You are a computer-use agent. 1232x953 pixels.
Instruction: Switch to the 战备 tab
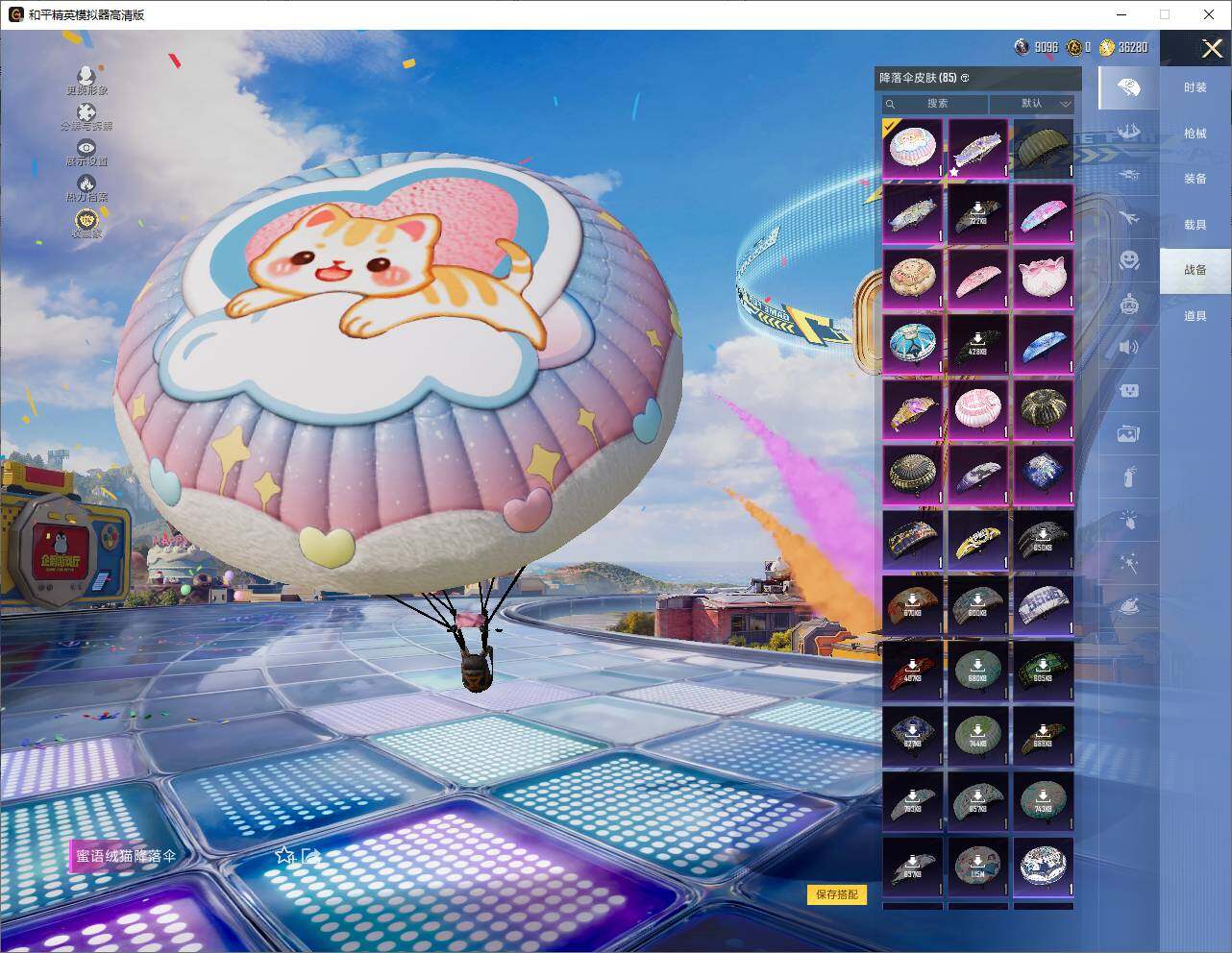pyautogui.click(x=1195, y=270)
